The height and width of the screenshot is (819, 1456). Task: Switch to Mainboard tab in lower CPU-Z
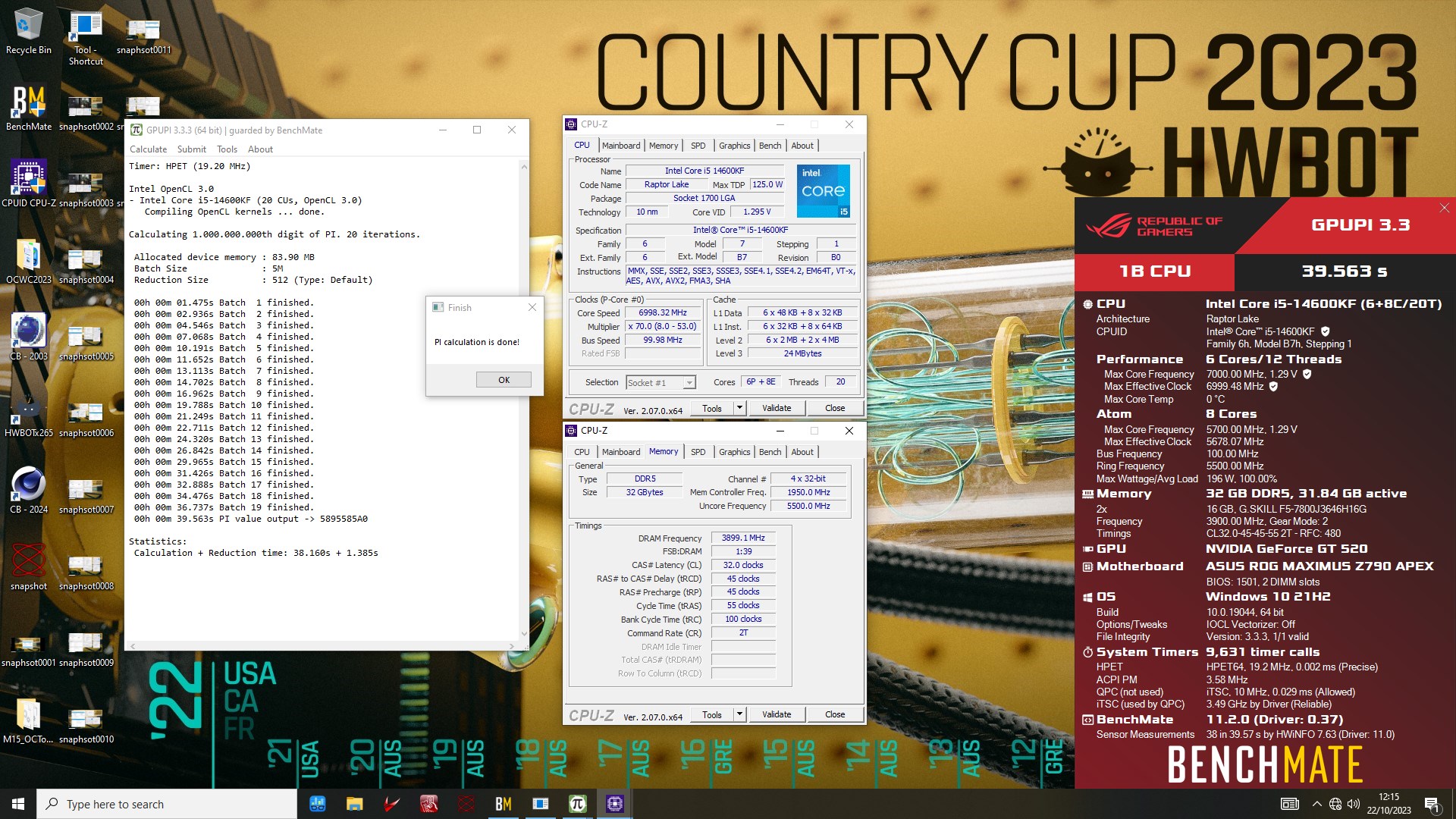click(x=621, y=452)
